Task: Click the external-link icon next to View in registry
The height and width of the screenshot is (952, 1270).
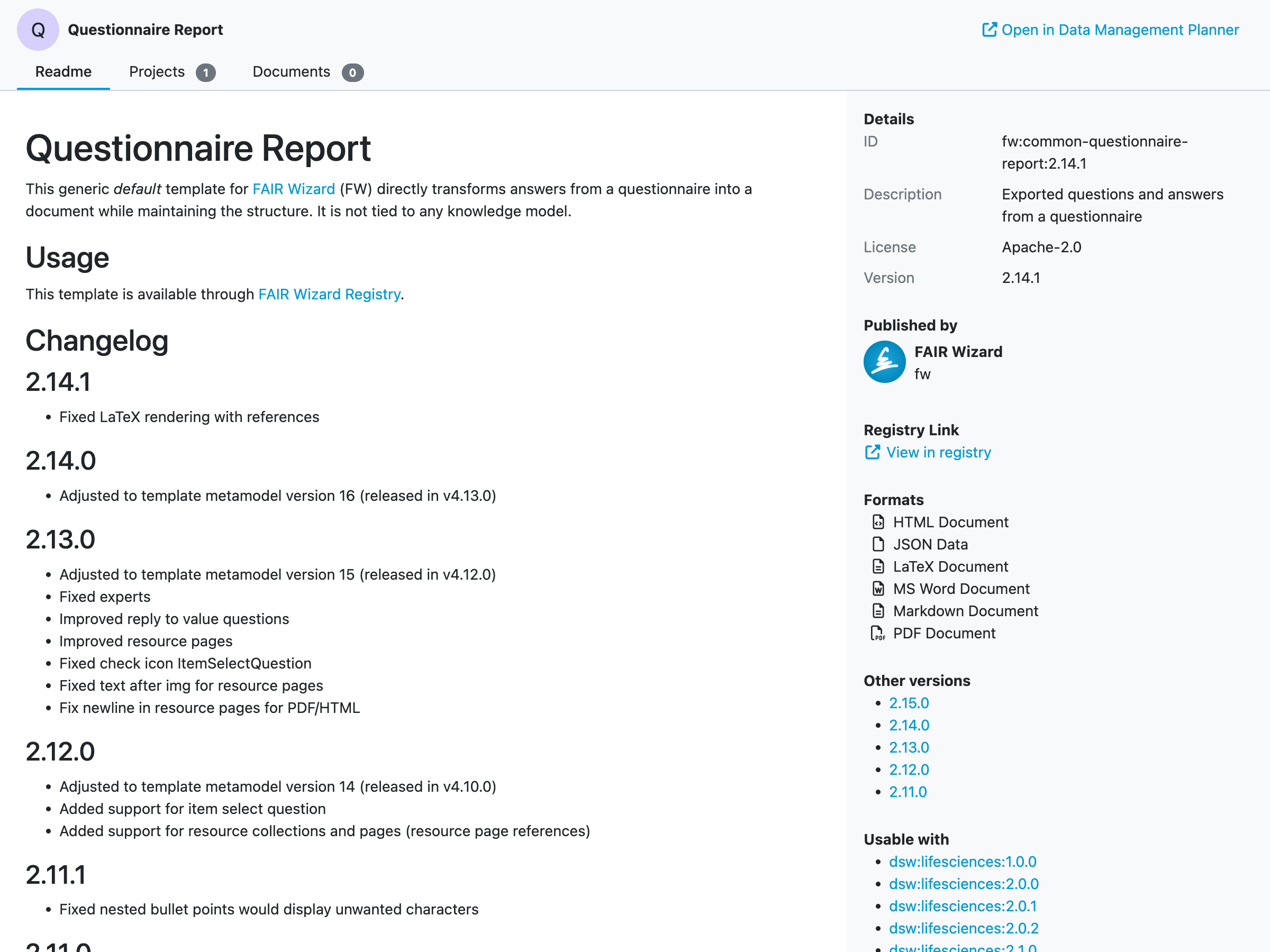Action: tap(872, 453)
